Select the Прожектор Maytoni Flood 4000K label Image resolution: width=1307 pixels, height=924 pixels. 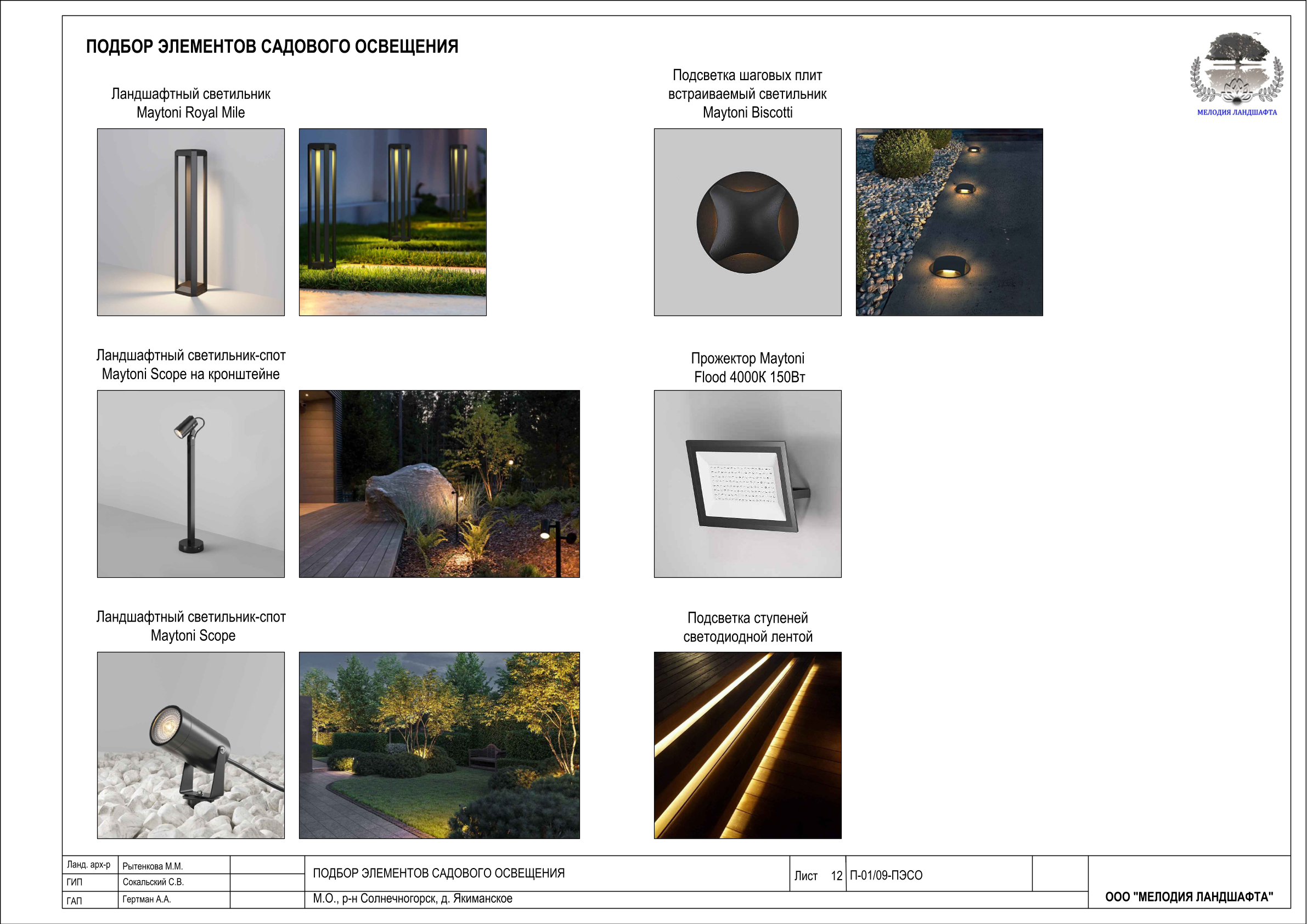[748, 368]
